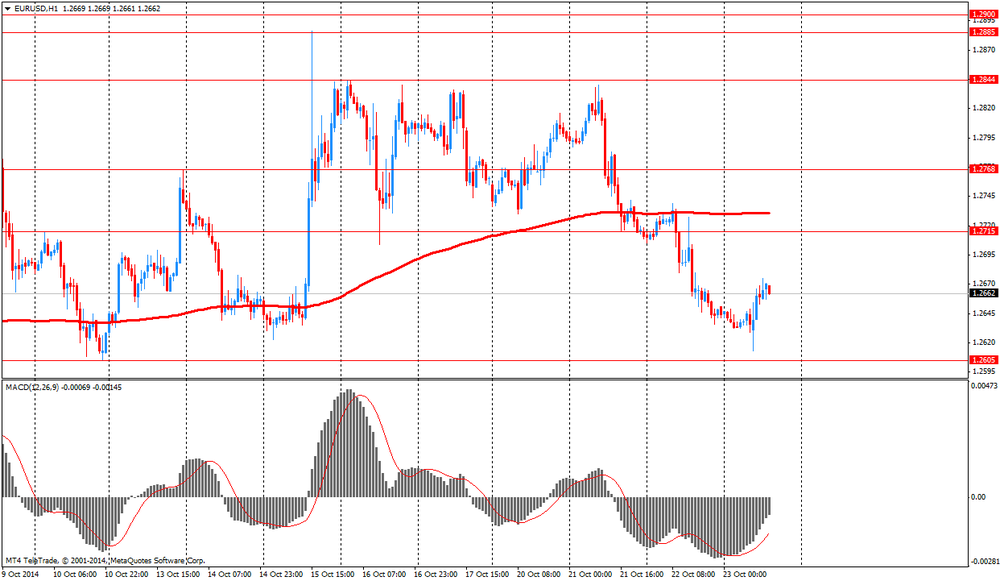Click the 16 Oct 23:00 time label
This screenshot has width=1000, height=581.
pyautogui.click(x=436, y=575)
